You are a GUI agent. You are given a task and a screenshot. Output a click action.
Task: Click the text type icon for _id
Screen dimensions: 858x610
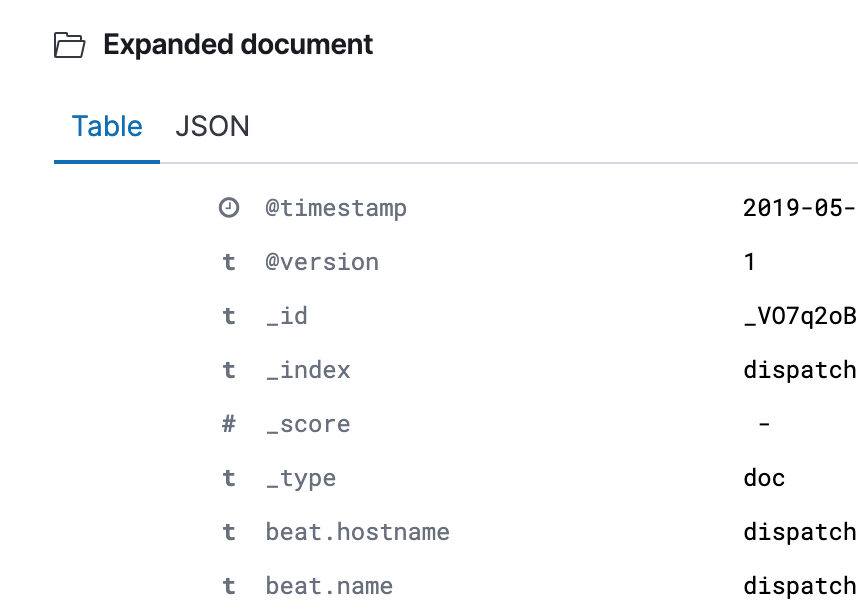[229, 316]
